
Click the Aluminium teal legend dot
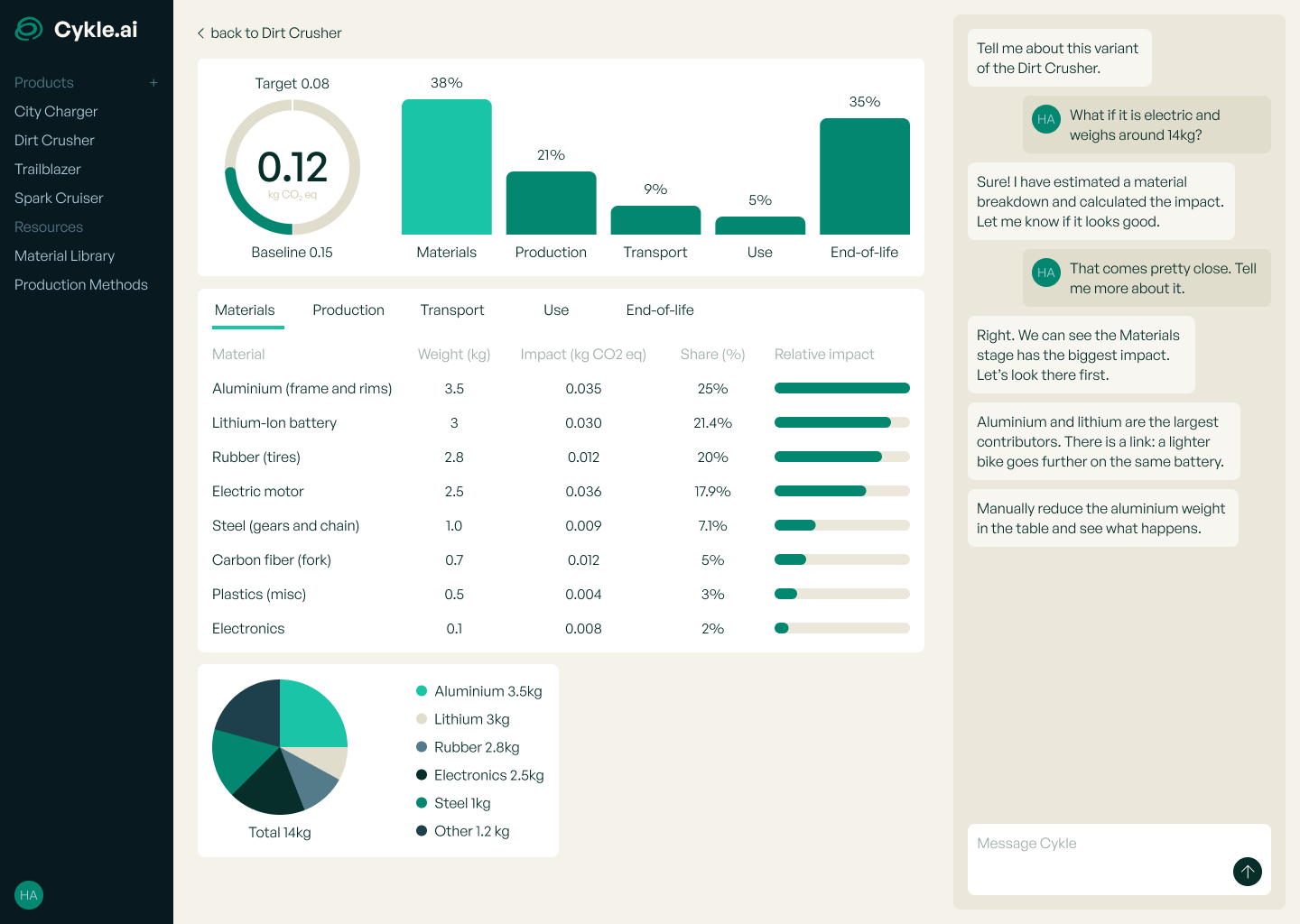tap(422, 691)
